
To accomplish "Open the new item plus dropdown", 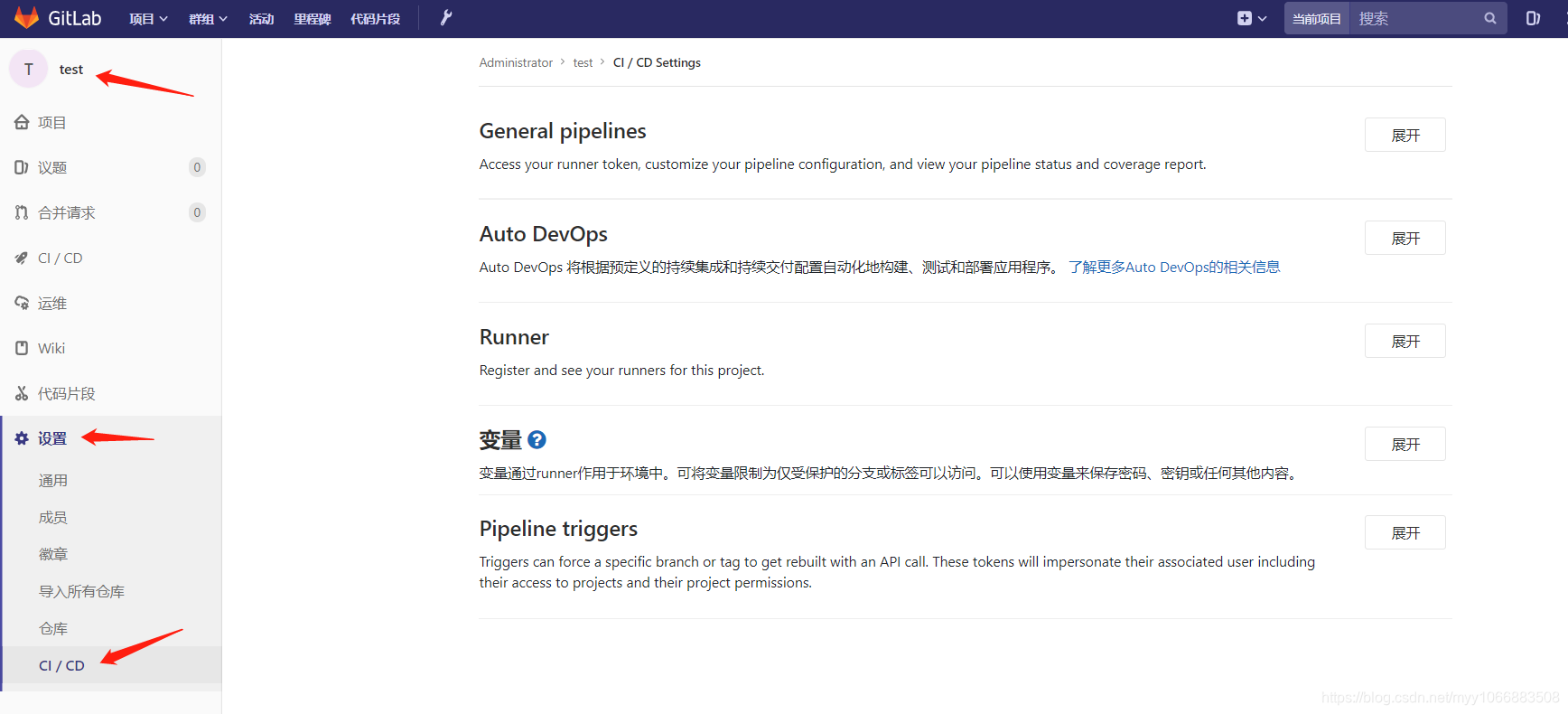I will point(1252,18).
